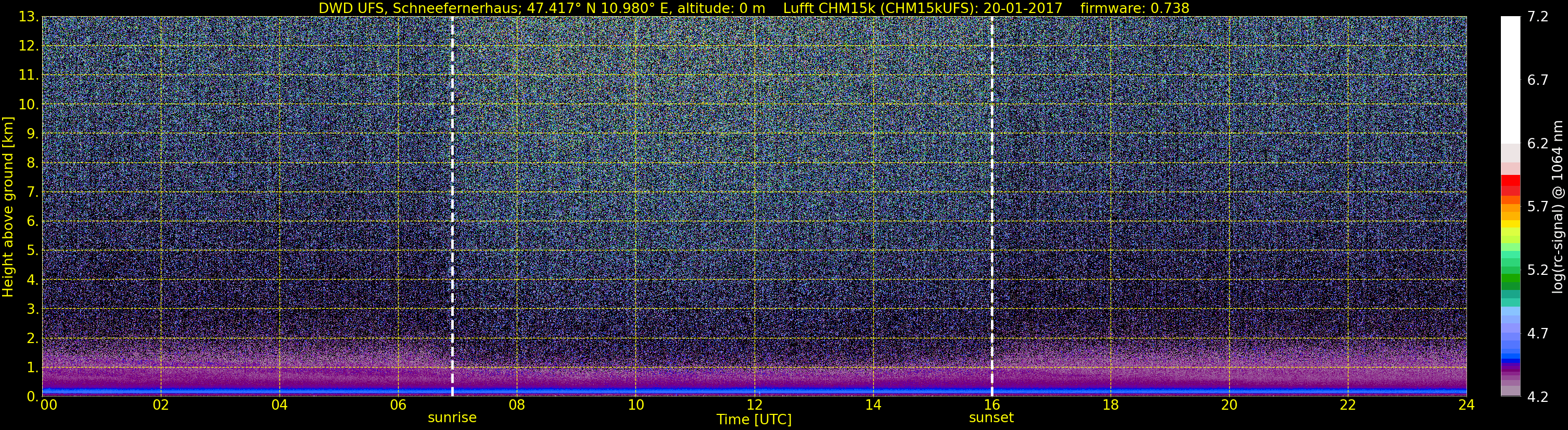This screenshot has width=1568, height=430.
Task: Click the Time [UTC] axis label
Action: pos(754,420)
